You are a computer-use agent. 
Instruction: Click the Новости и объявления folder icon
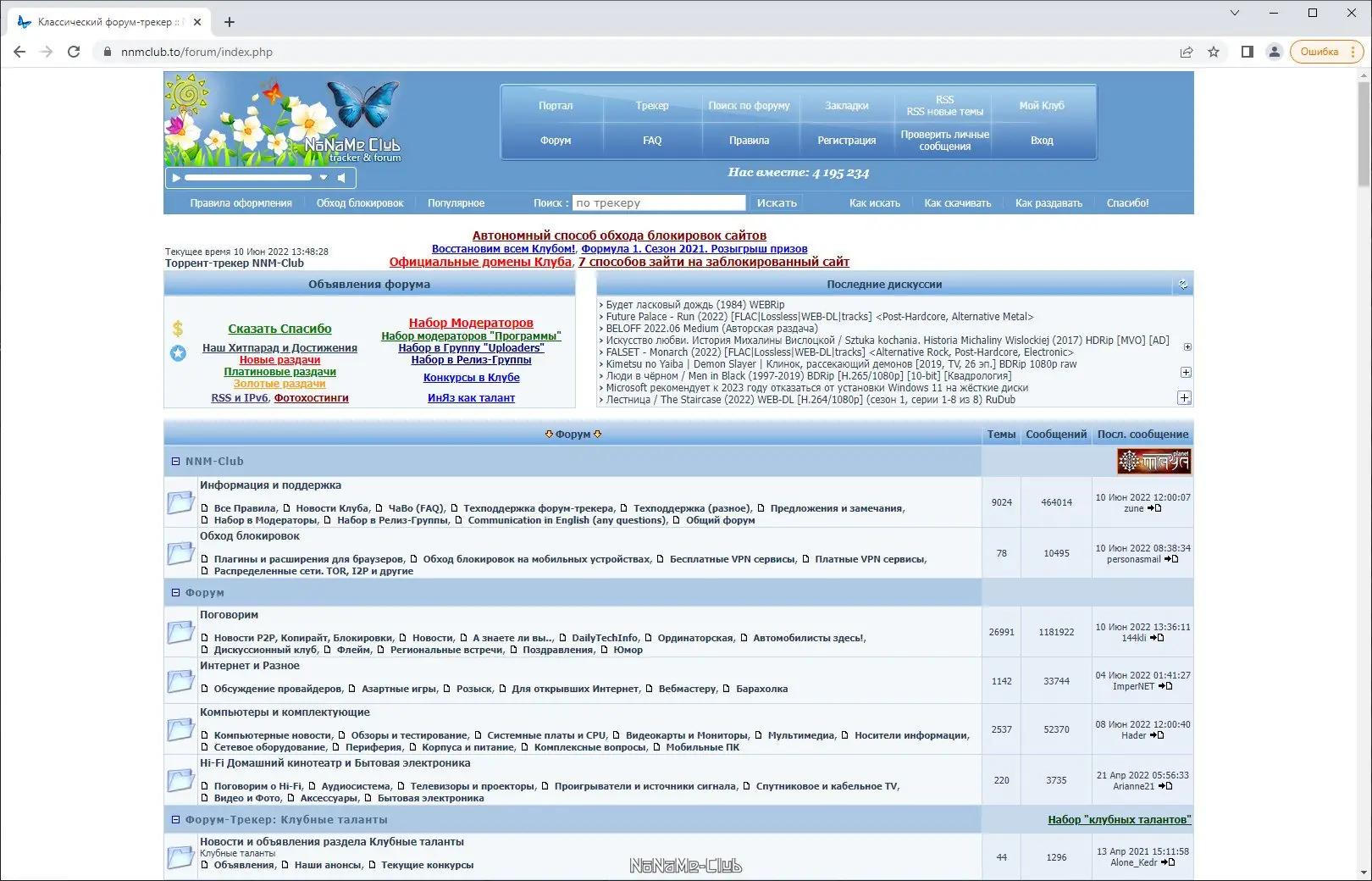click(x=180, y=857)
